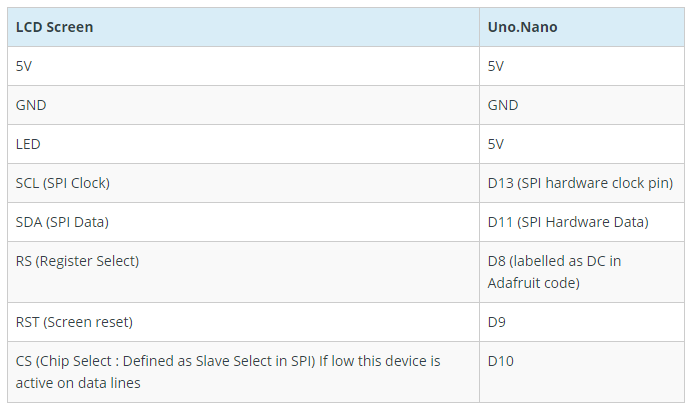Select the 5V cell under LCD Screen
Viewport: 695px width, 410px height.
click(x=243, y=66)
